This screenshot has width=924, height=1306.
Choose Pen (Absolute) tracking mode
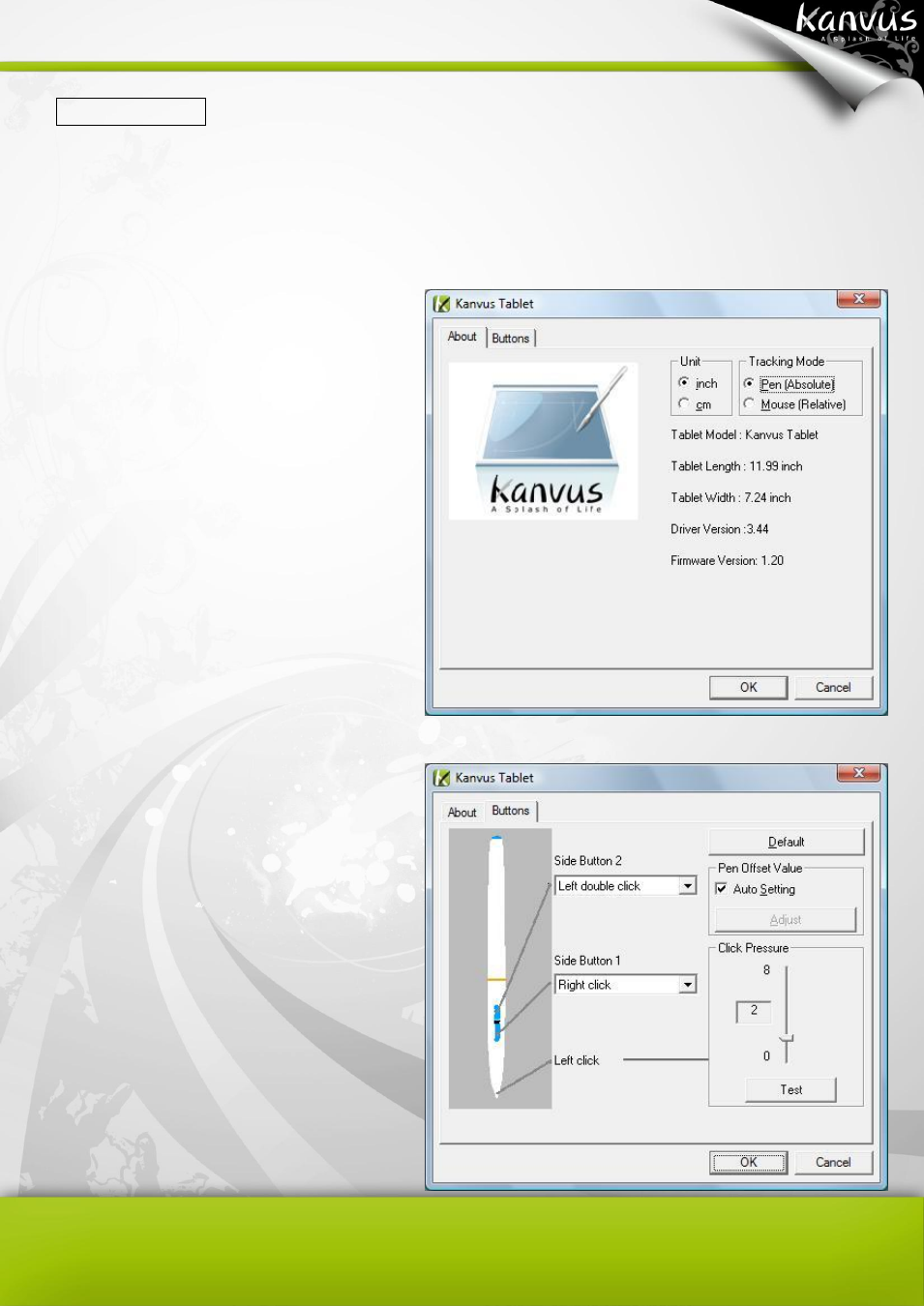point(749,384)
